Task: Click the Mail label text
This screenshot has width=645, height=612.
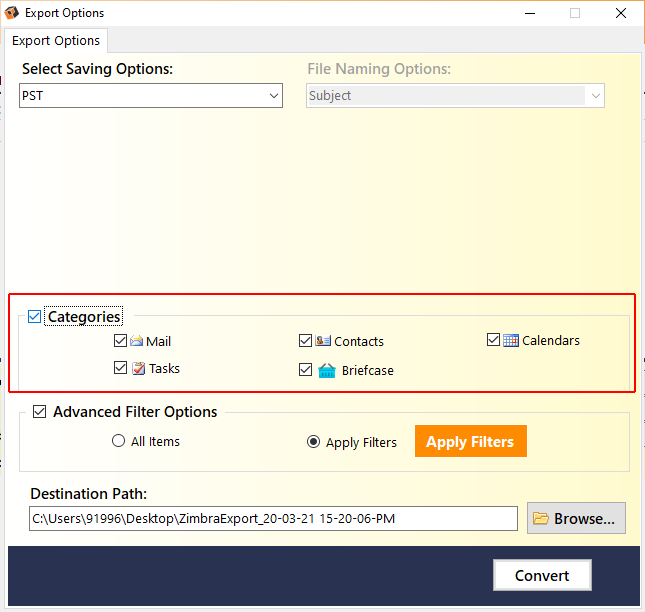Action: (x=158, y=341)
